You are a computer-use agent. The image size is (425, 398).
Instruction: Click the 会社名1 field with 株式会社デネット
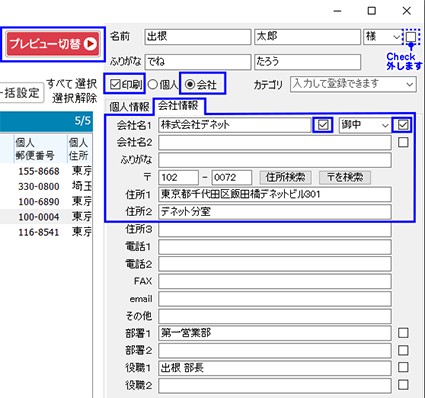click(235, 125)
